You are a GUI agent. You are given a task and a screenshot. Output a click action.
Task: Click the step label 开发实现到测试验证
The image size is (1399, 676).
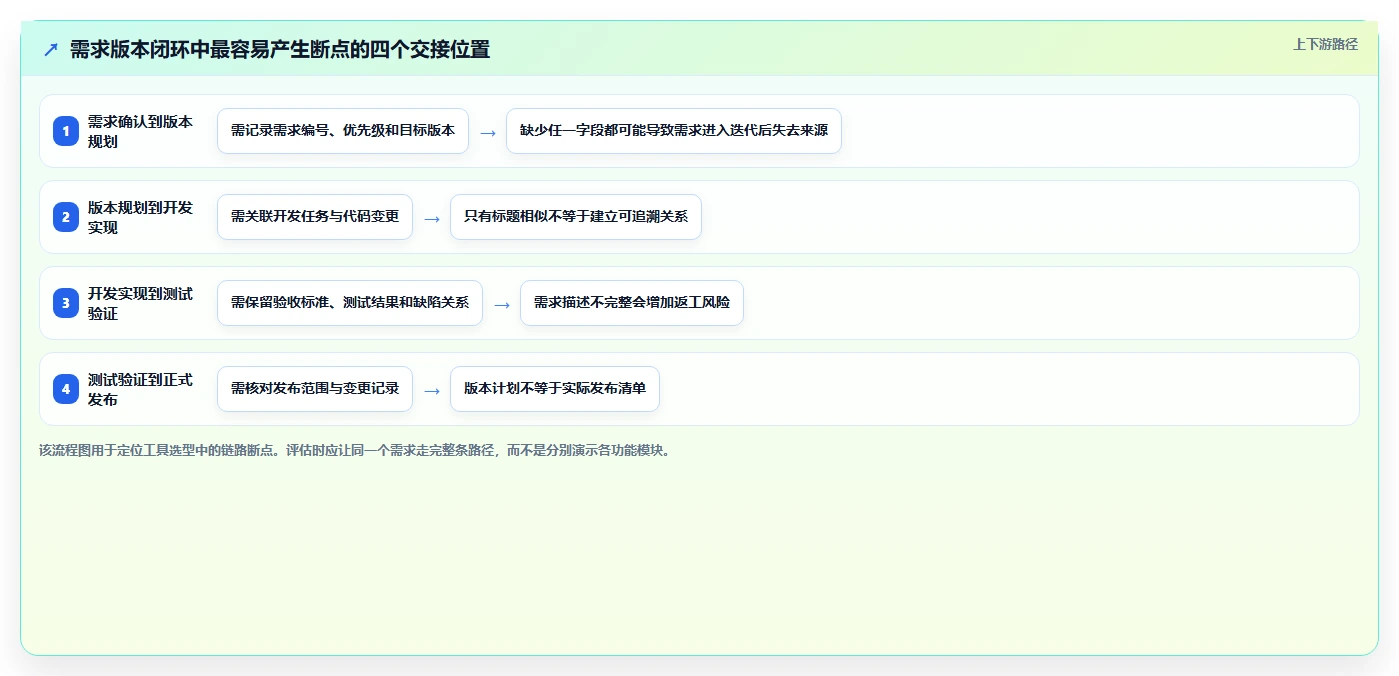pyautogui.click(x=140, y=303)
